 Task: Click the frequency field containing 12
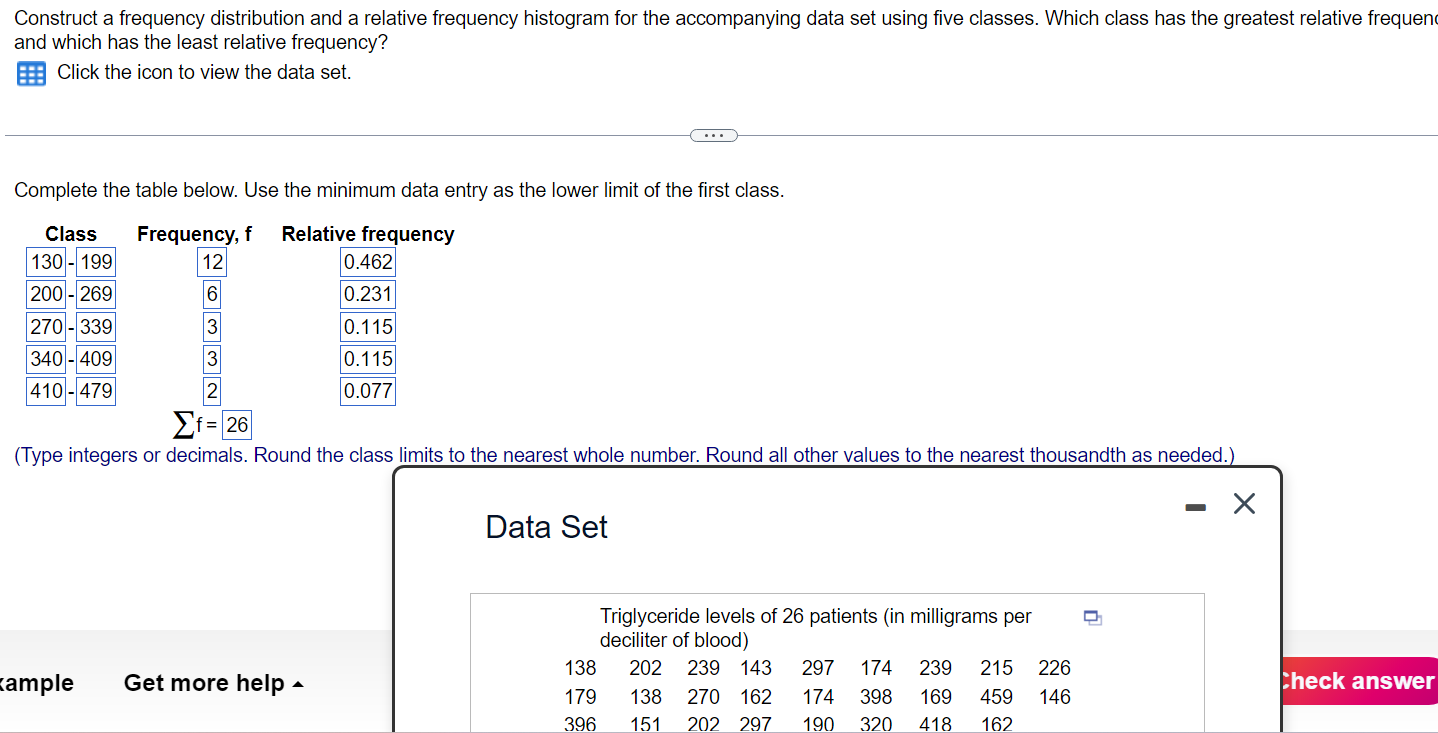click(x=212, y=261)
